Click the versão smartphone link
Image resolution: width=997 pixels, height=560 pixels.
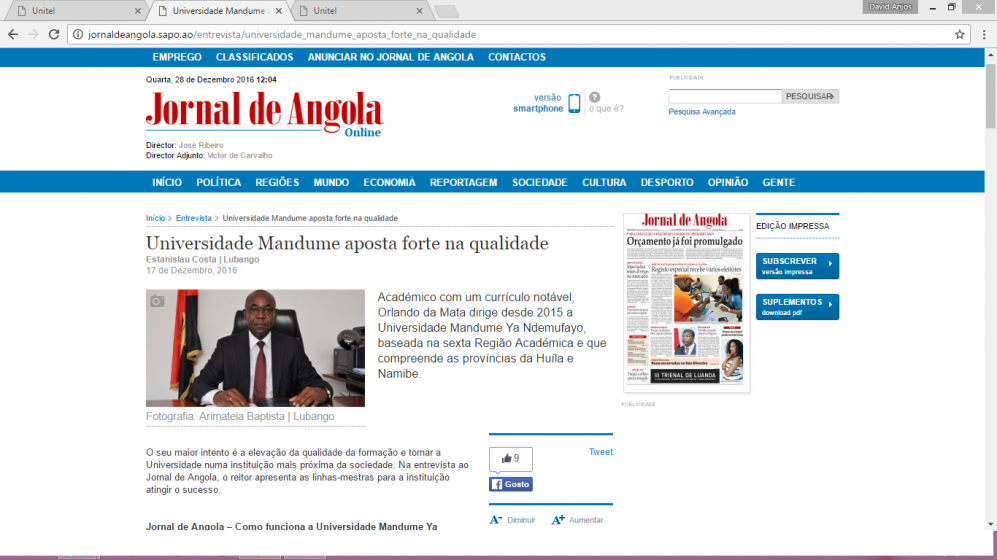click(538, 103)
